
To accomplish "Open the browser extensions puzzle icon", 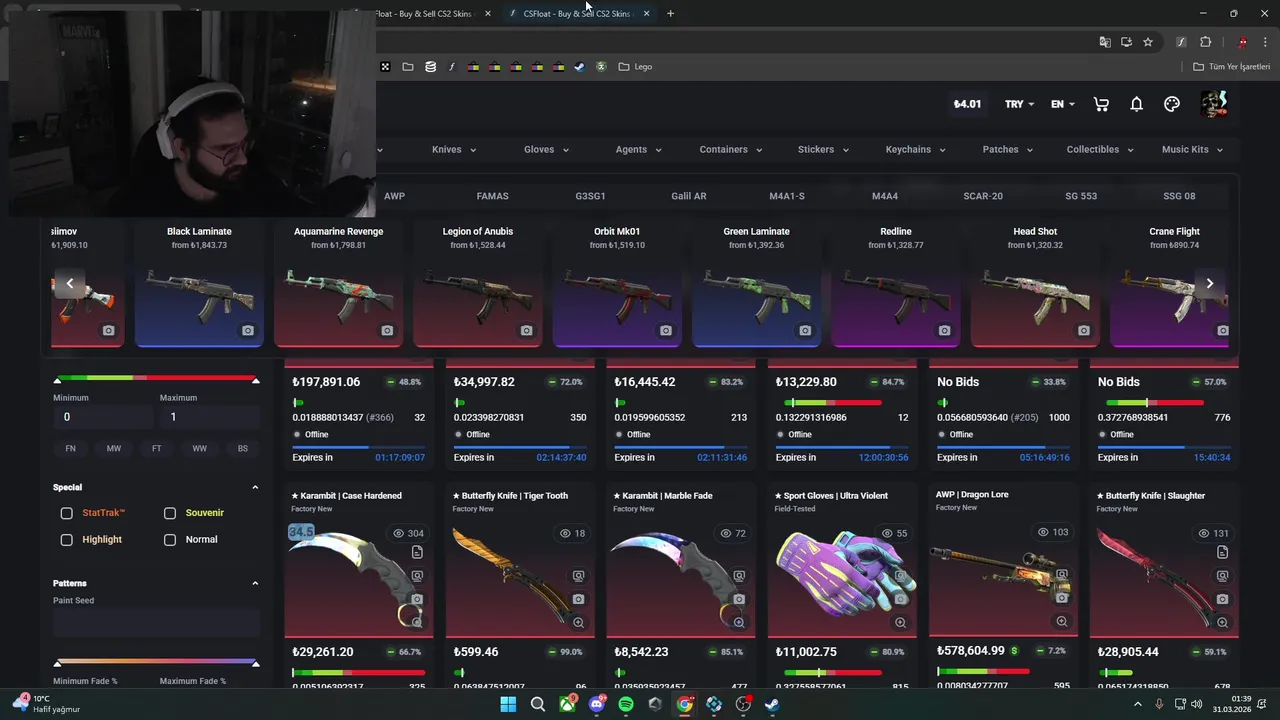I will pos(1205,42).
